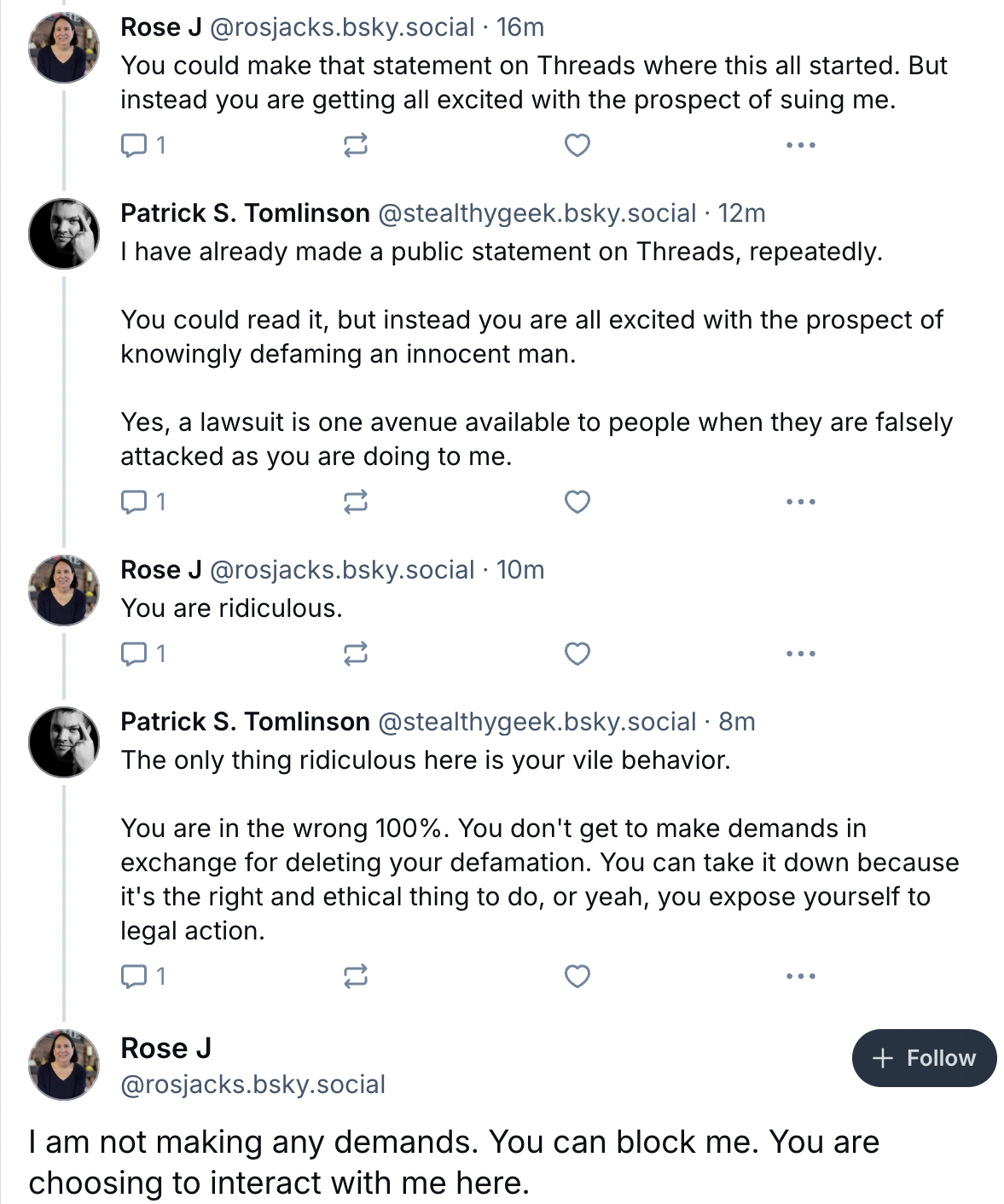The width and height of the screenshot is (1004, 1204).
Task: Reply to 'You are ridiculous.' post
Action: point(143,654)
